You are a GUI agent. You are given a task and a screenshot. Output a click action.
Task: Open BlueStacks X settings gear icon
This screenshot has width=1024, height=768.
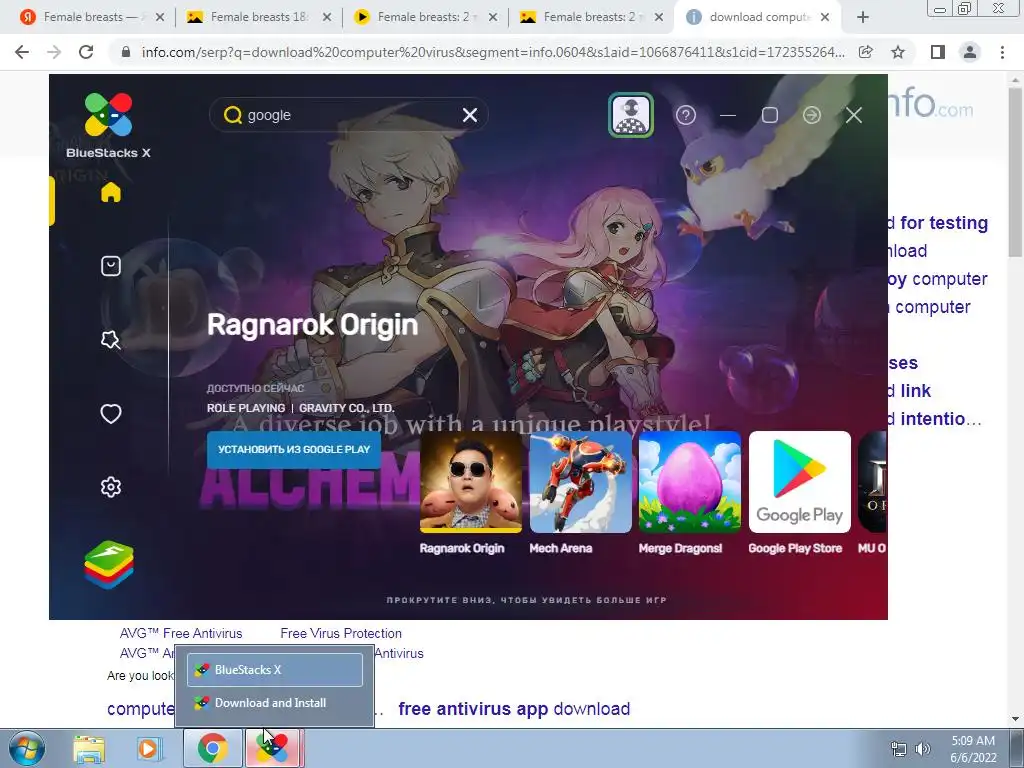pyautogui.click(x=111, y=487)
